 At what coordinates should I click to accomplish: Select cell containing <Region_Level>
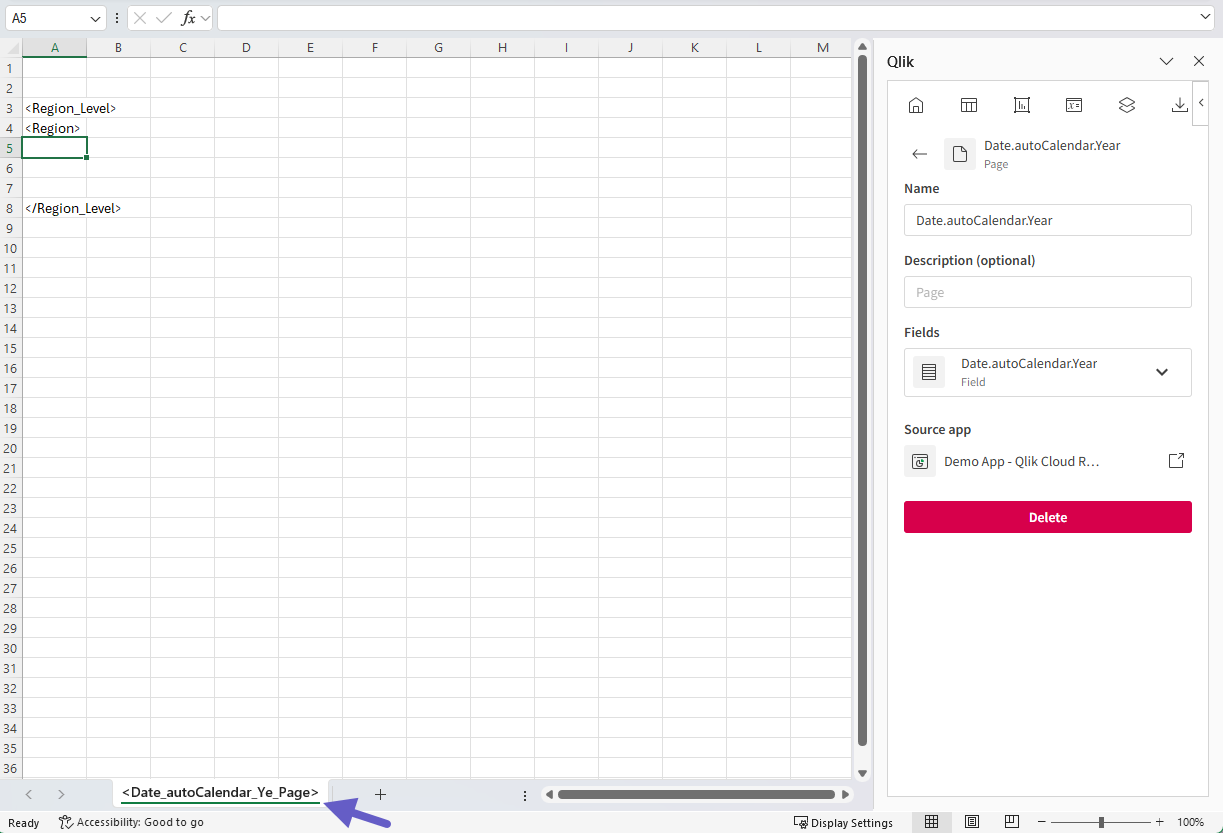pos(54,108)
